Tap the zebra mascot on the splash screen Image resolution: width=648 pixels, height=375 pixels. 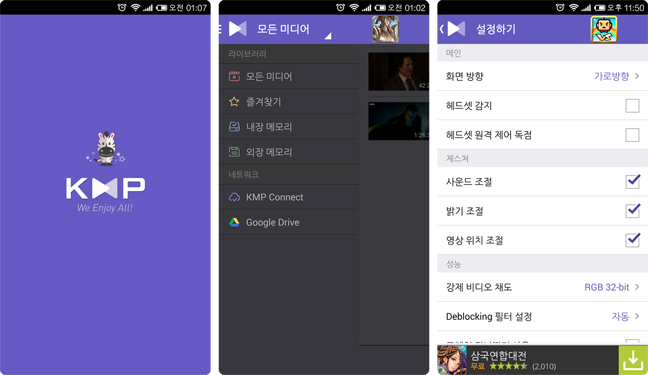pos(106,148)
